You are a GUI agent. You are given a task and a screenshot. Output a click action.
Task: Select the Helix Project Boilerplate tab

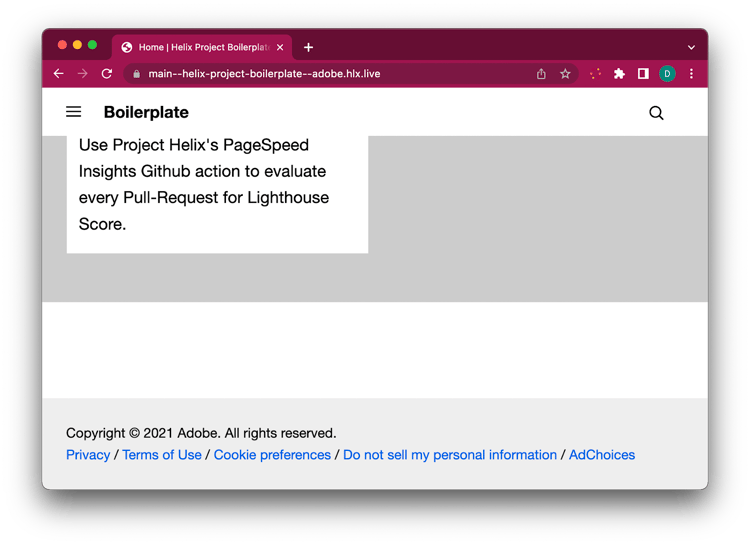coord(195,47)
